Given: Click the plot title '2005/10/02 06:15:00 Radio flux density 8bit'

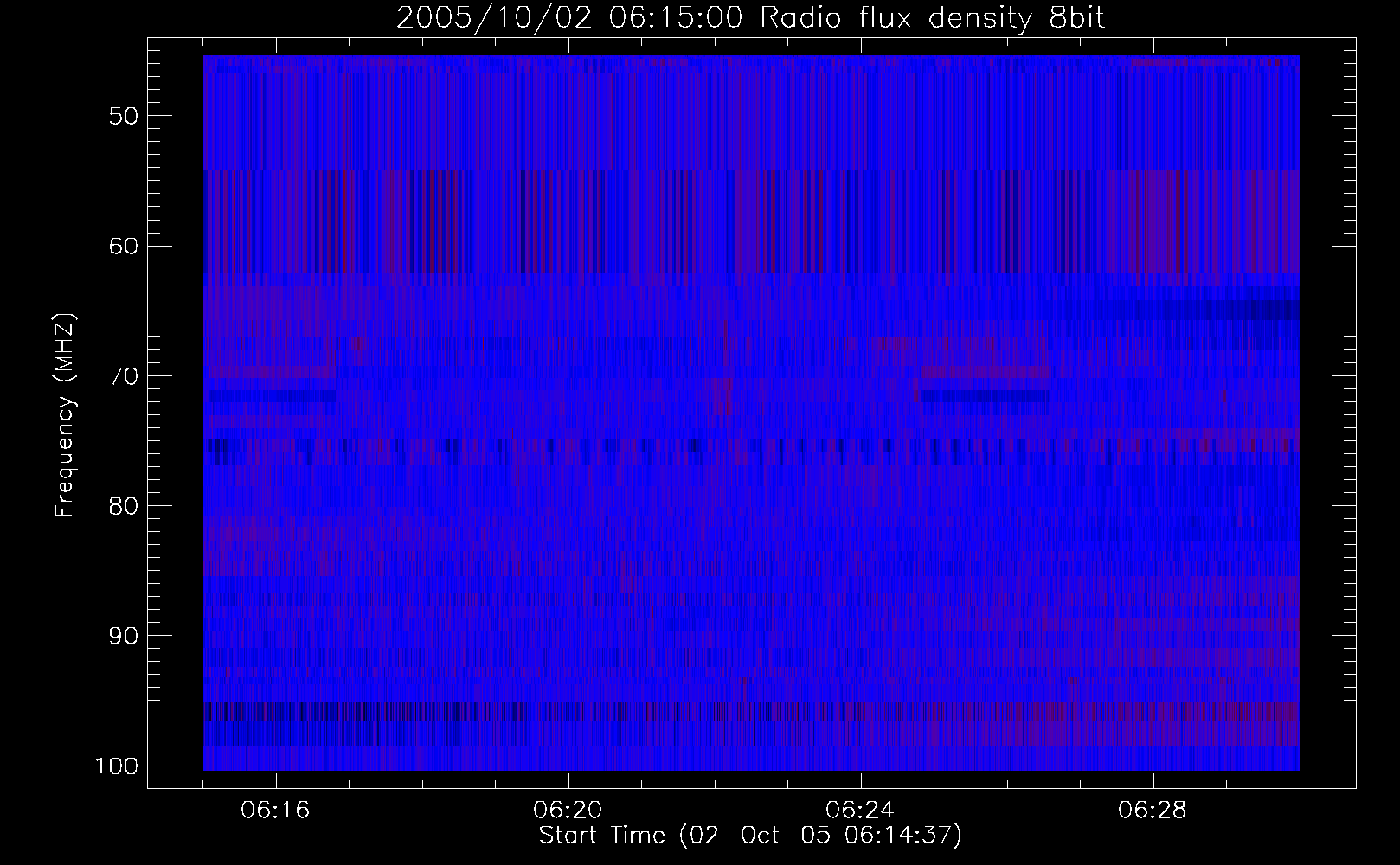Looking at the screenshot, I should 750,18.
